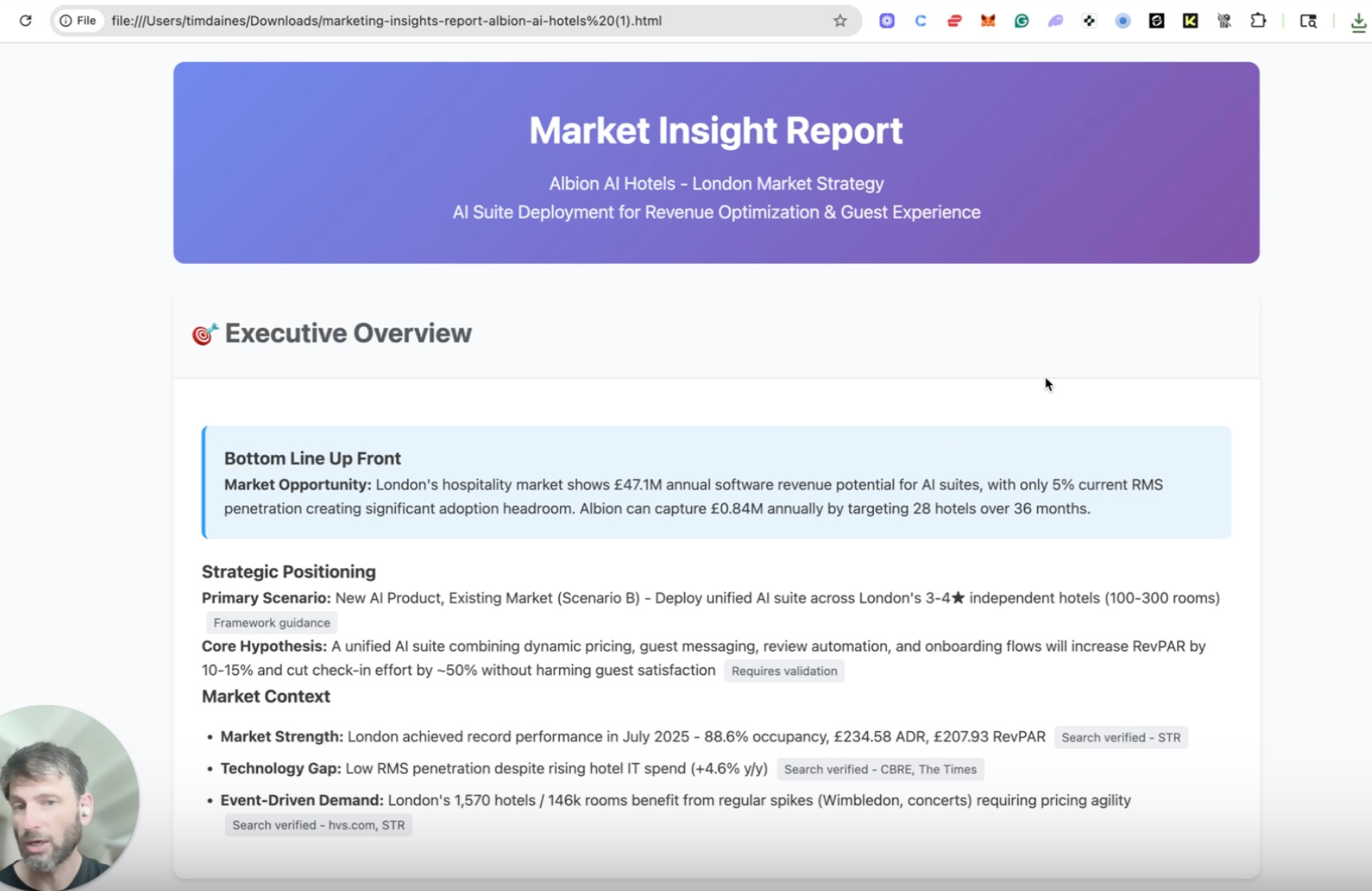Click the presenter webcam thumbnail

[x=68, y=798]
